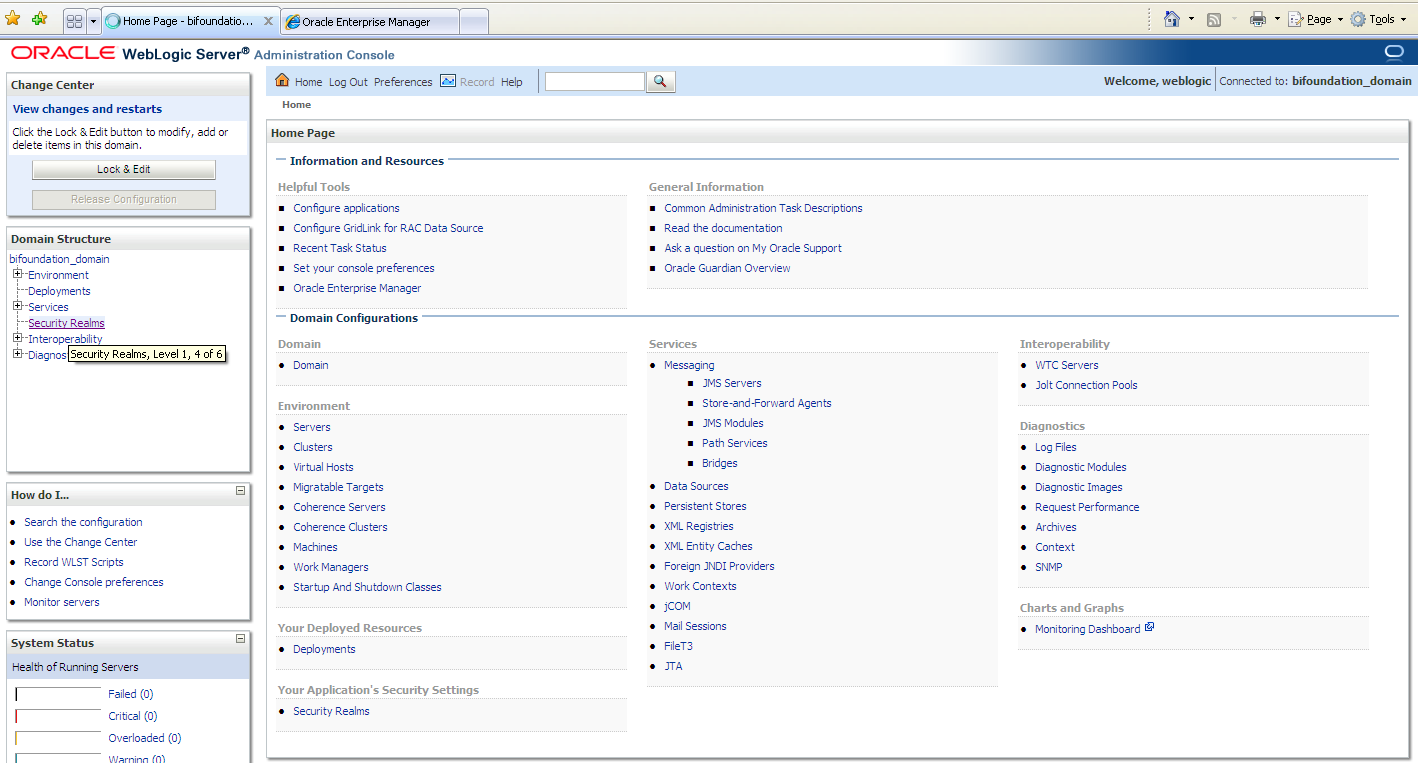The image size is (1418, 763).
Task: Click the console search input field
Action: 594,82
